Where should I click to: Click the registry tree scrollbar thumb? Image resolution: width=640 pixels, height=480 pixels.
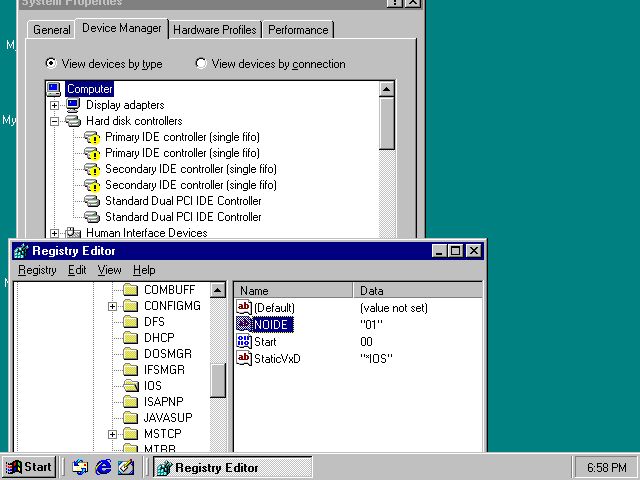tap(218, 380)
